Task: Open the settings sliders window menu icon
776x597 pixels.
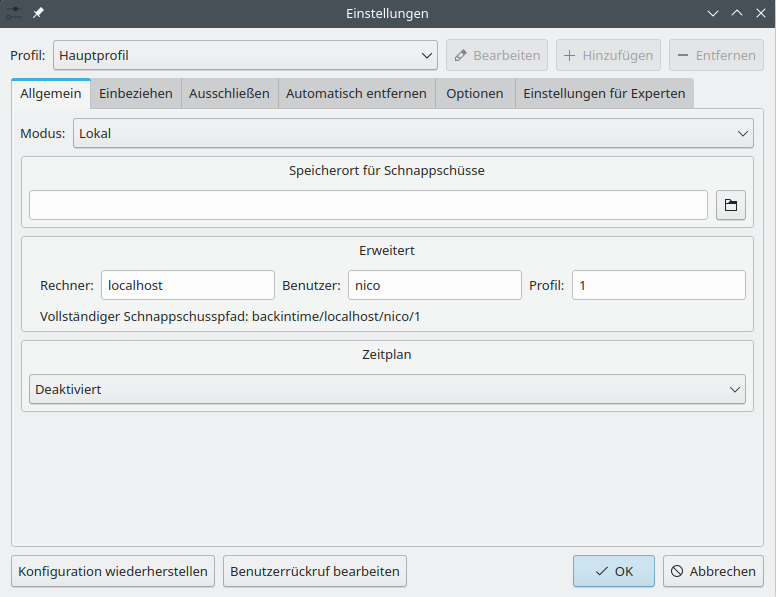Action: tap(13, 13)
